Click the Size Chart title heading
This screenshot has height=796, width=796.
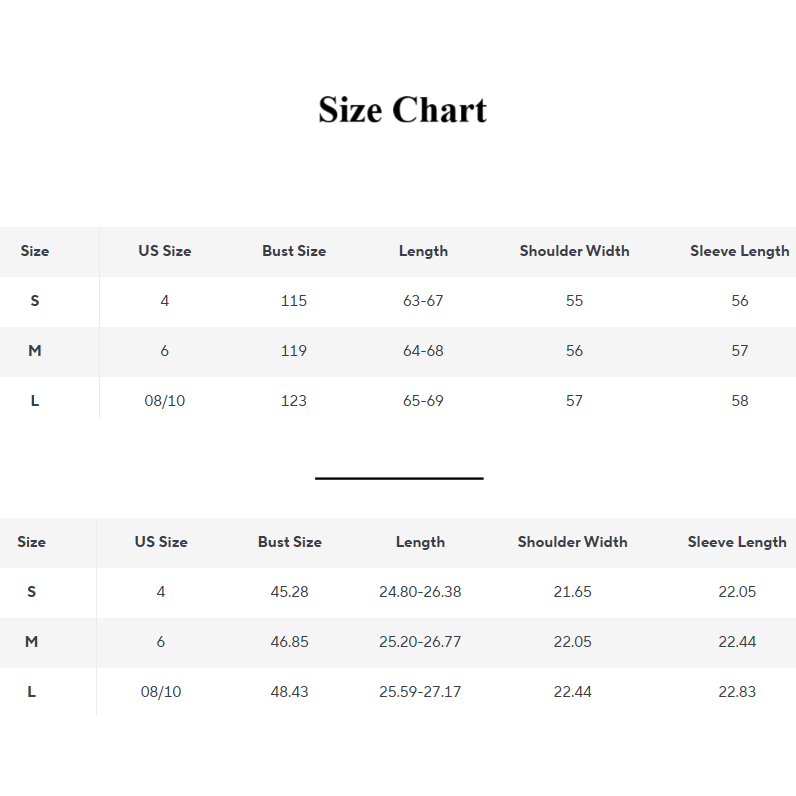(402, 110)
